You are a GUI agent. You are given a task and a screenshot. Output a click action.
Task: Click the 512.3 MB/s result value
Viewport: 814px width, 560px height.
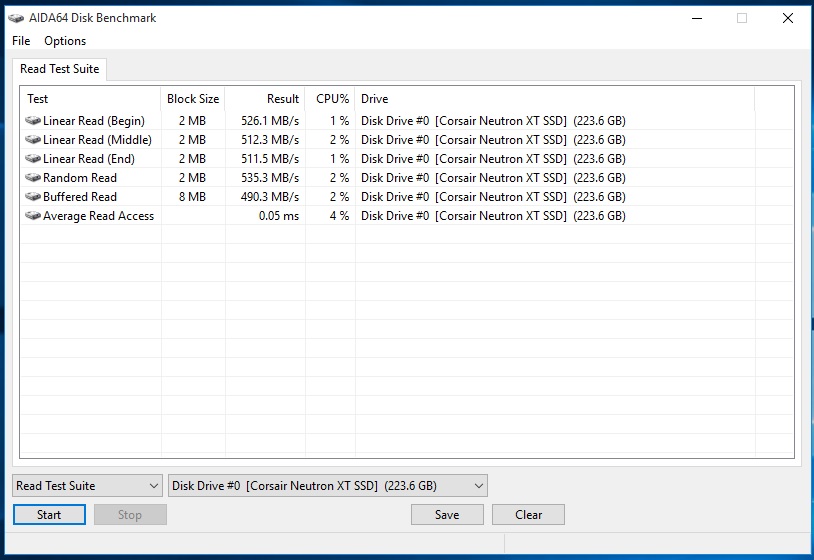[x=270, y=140]
